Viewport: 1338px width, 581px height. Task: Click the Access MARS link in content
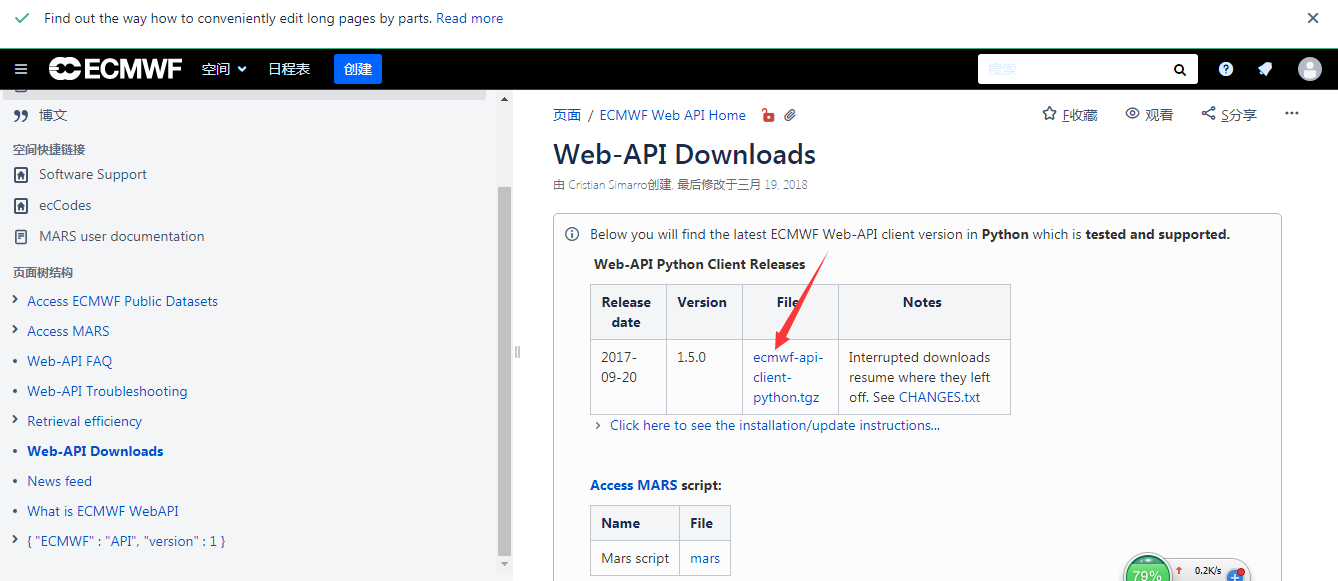point(634,485)
